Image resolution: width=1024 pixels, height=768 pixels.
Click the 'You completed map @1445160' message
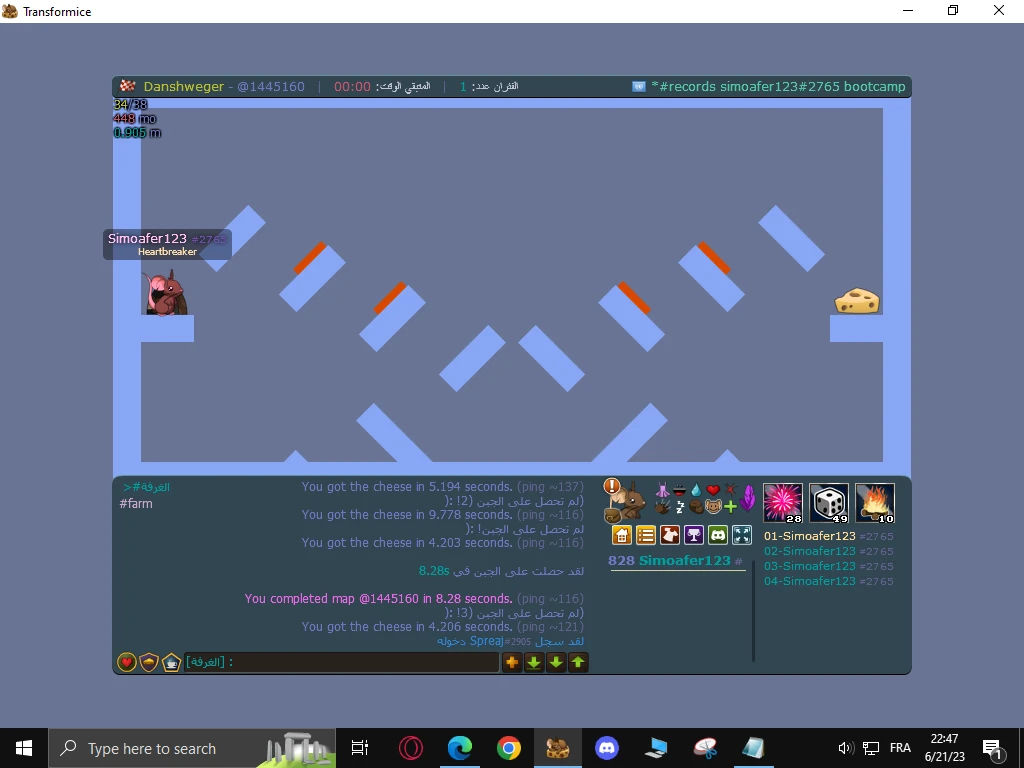click(378, 598)
